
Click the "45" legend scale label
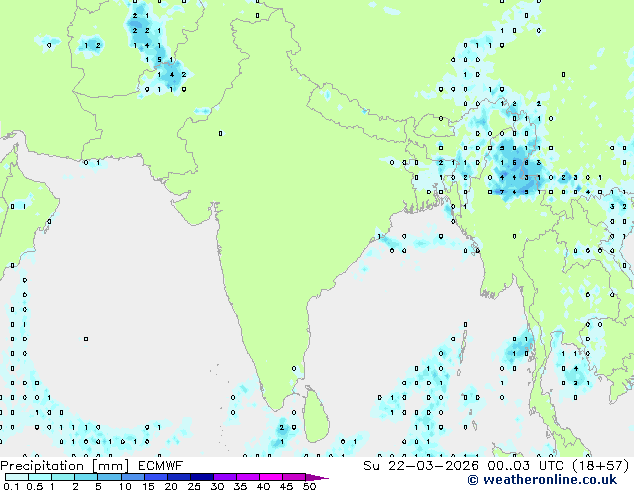point(286,486)
